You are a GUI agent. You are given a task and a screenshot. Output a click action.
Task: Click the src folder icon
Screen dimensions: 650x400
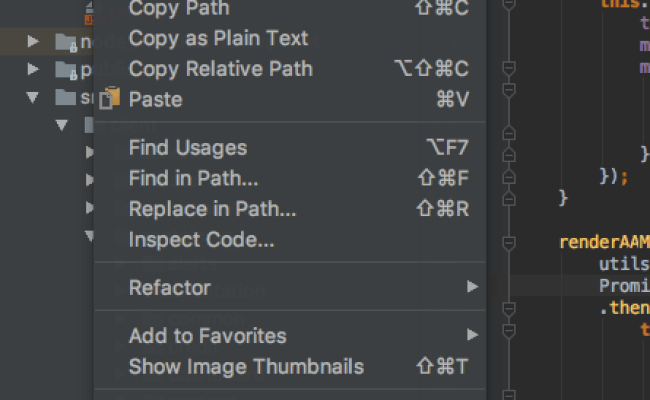(65, 97)
